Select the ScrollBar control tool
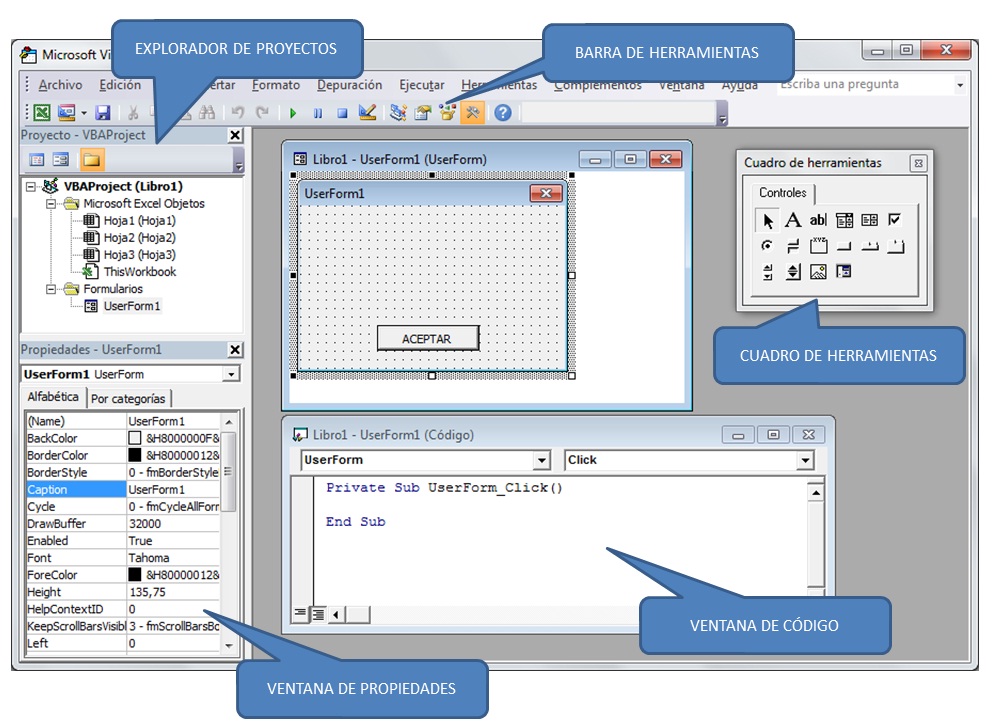993x727 pixels. (x=768, y=272)
